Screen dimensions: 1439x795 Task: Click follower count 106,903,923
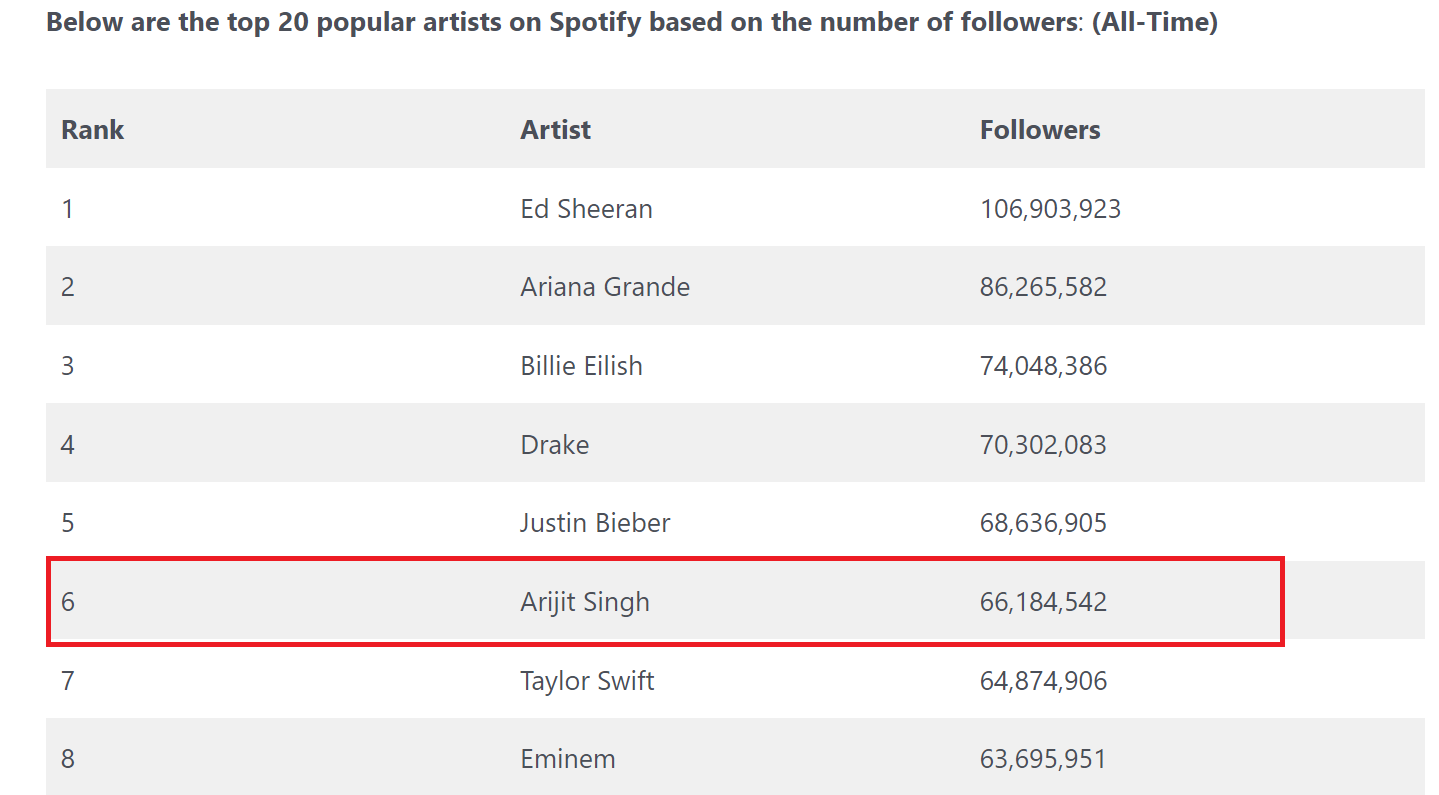(x=1050, y=209)
